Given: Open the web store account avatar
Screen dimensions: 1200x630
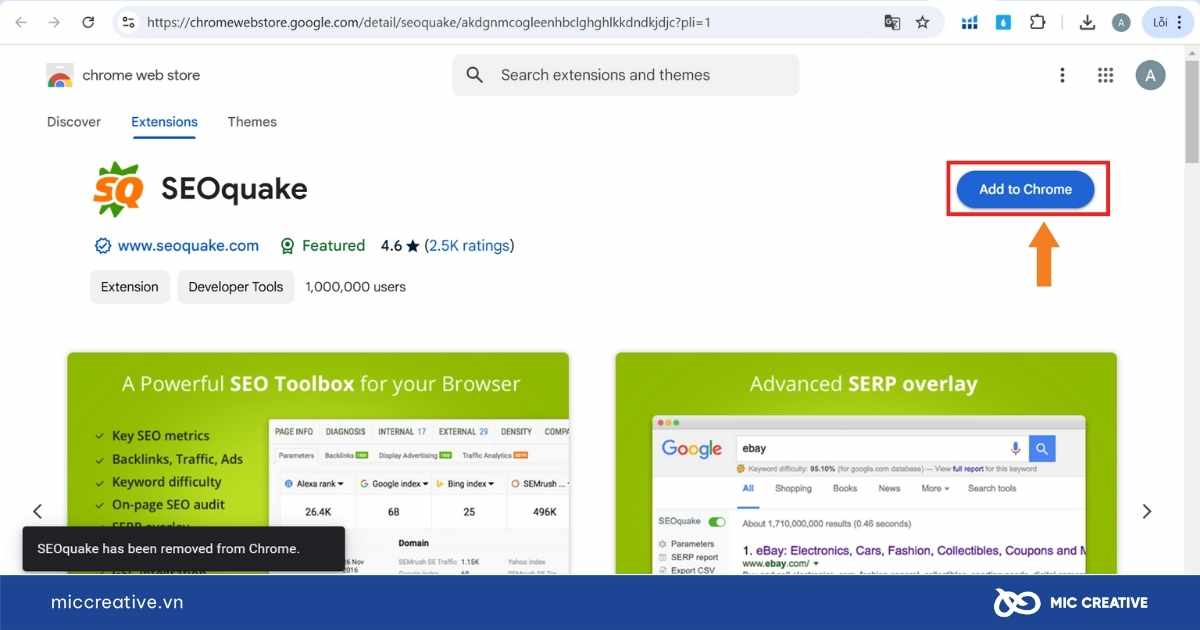Looking at the screenshot, I should 1150,75.
